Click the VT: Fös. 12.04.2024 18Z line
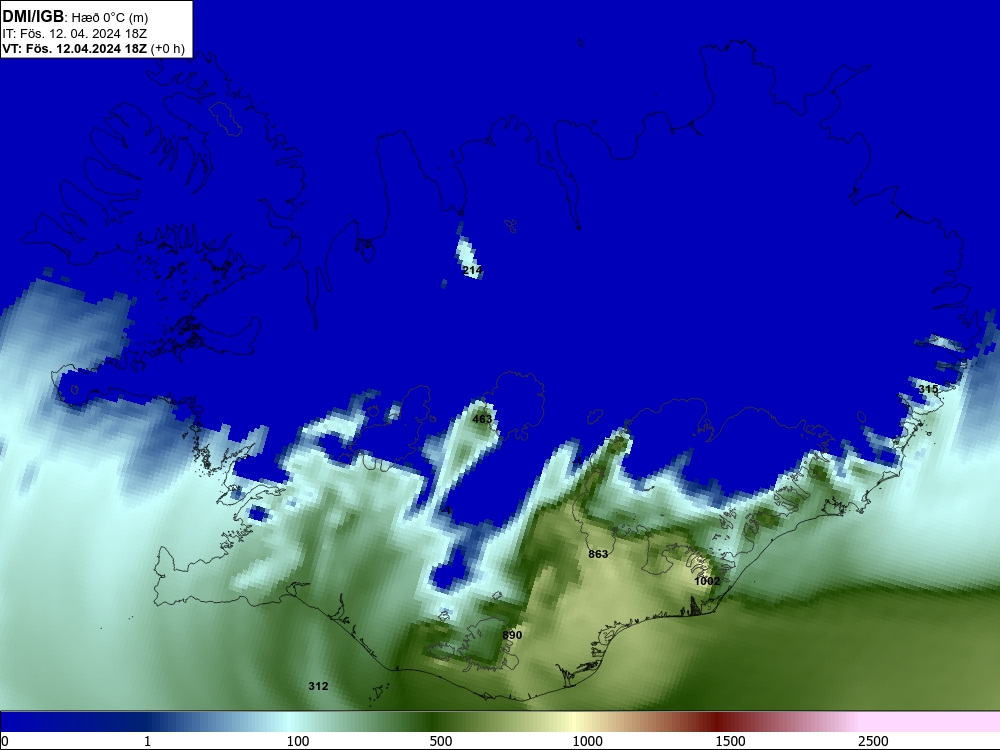The width and height of the screenshot is (1000, 750). 93,49
